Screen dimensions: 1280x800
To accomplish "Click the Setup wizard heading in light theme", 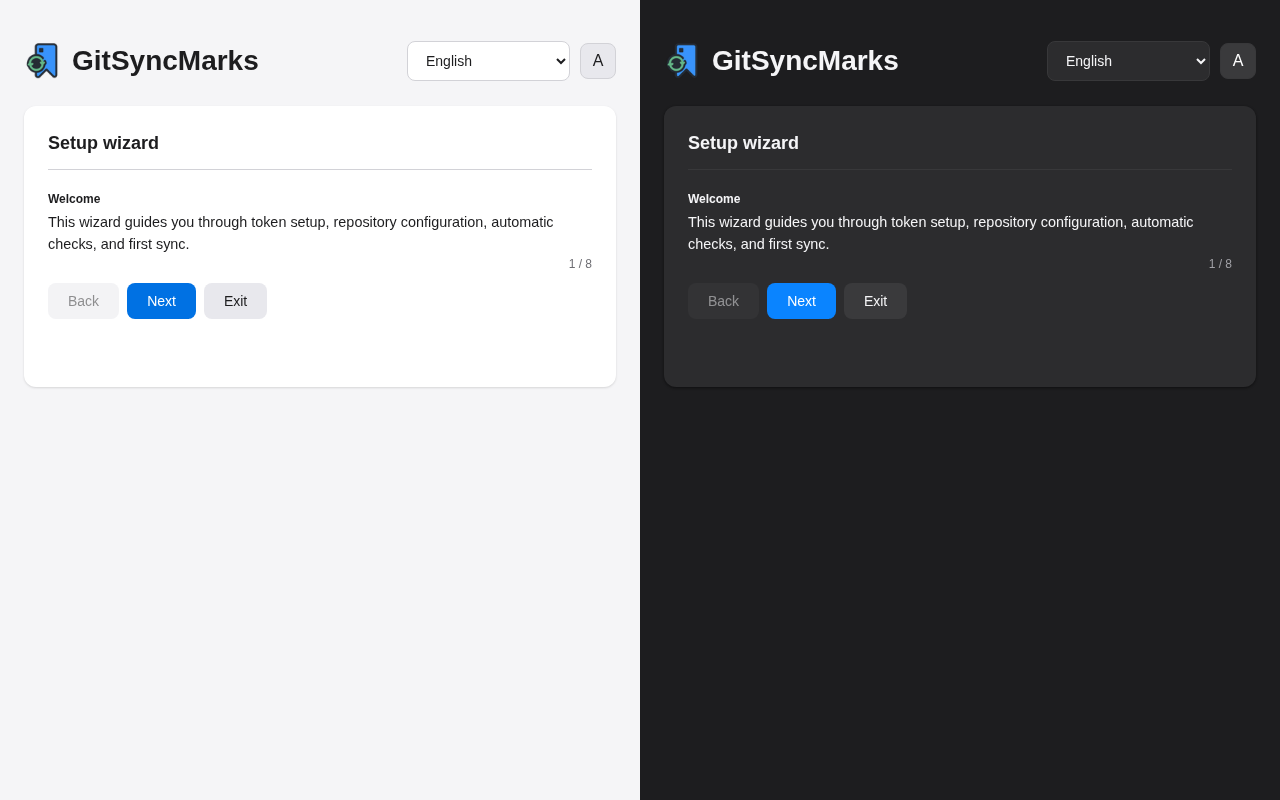I will click(103, 143).
